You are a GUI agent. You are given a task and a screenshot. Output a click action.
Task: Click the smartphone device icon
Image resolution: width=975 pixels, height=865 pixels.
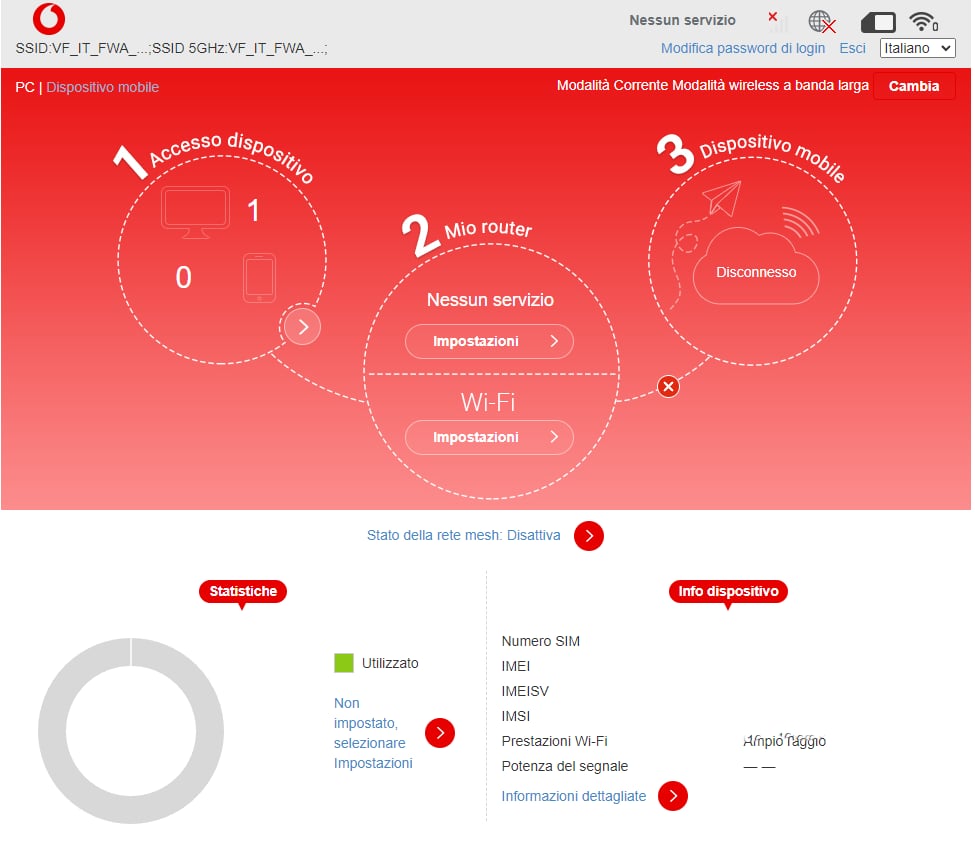click(259, 278)
